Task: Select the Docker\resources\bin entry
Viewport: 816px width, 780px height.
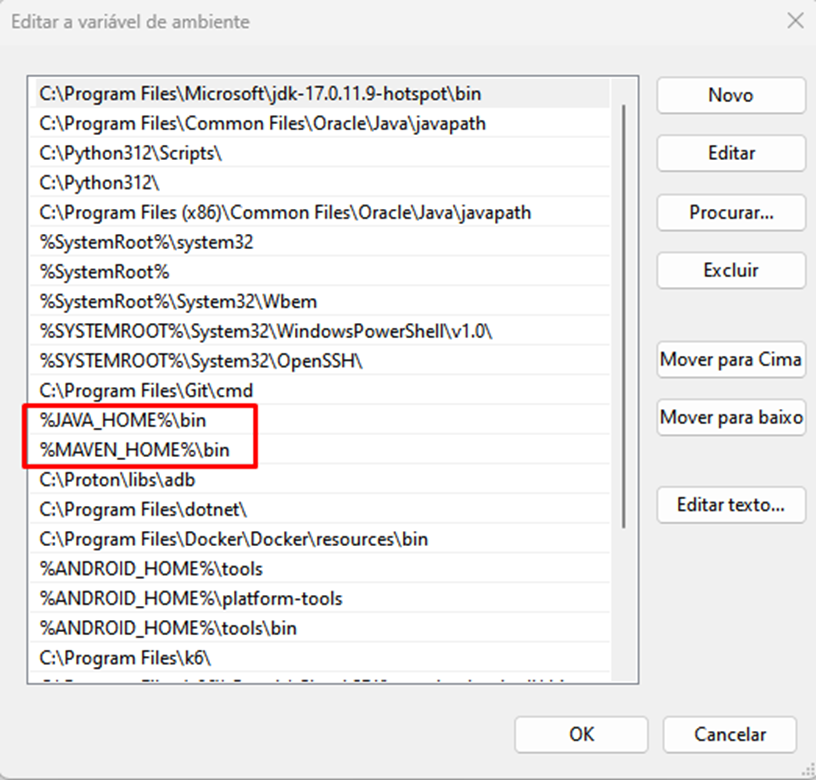Action: pos(320,539)
